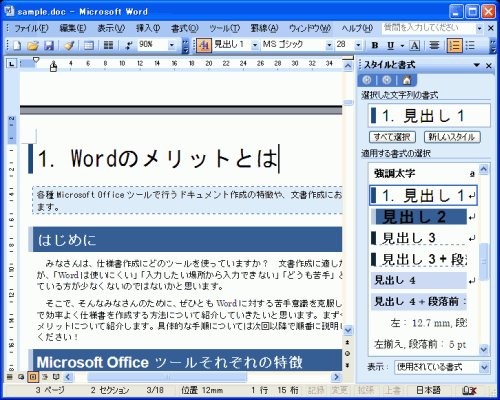The width and height of the screenshot is (500, 400).
Task: Close the Styles and Formatting pane
Action: coord(489,66)
